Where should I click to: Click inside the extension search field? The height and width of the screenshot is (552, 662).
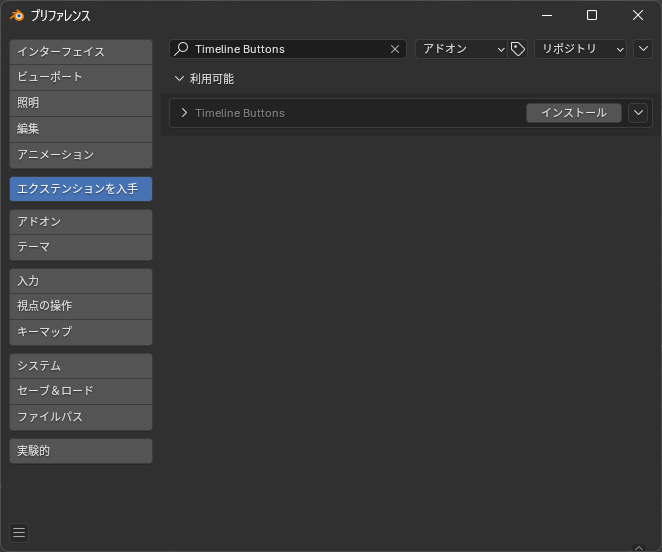(x=288, y=49)
